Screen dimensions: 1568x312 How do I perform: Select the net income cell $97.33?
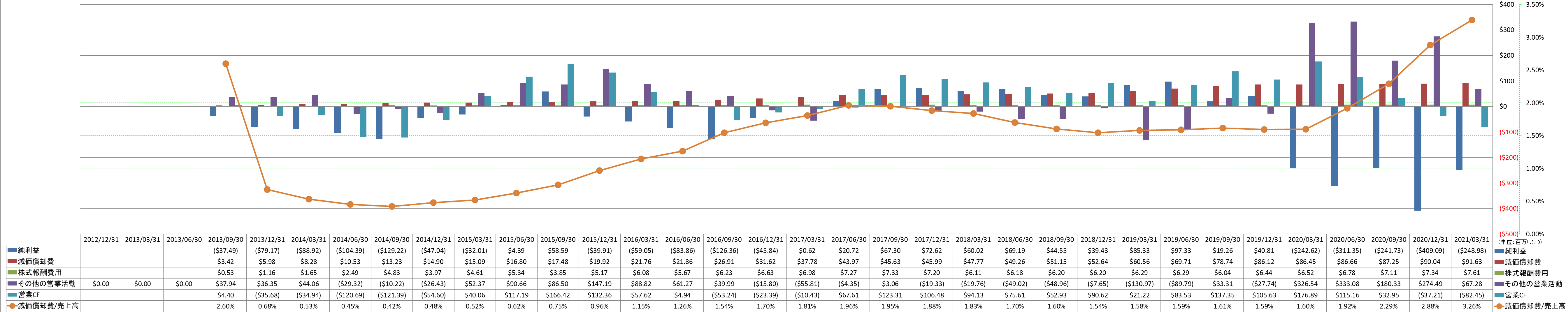coord(1181,251)
